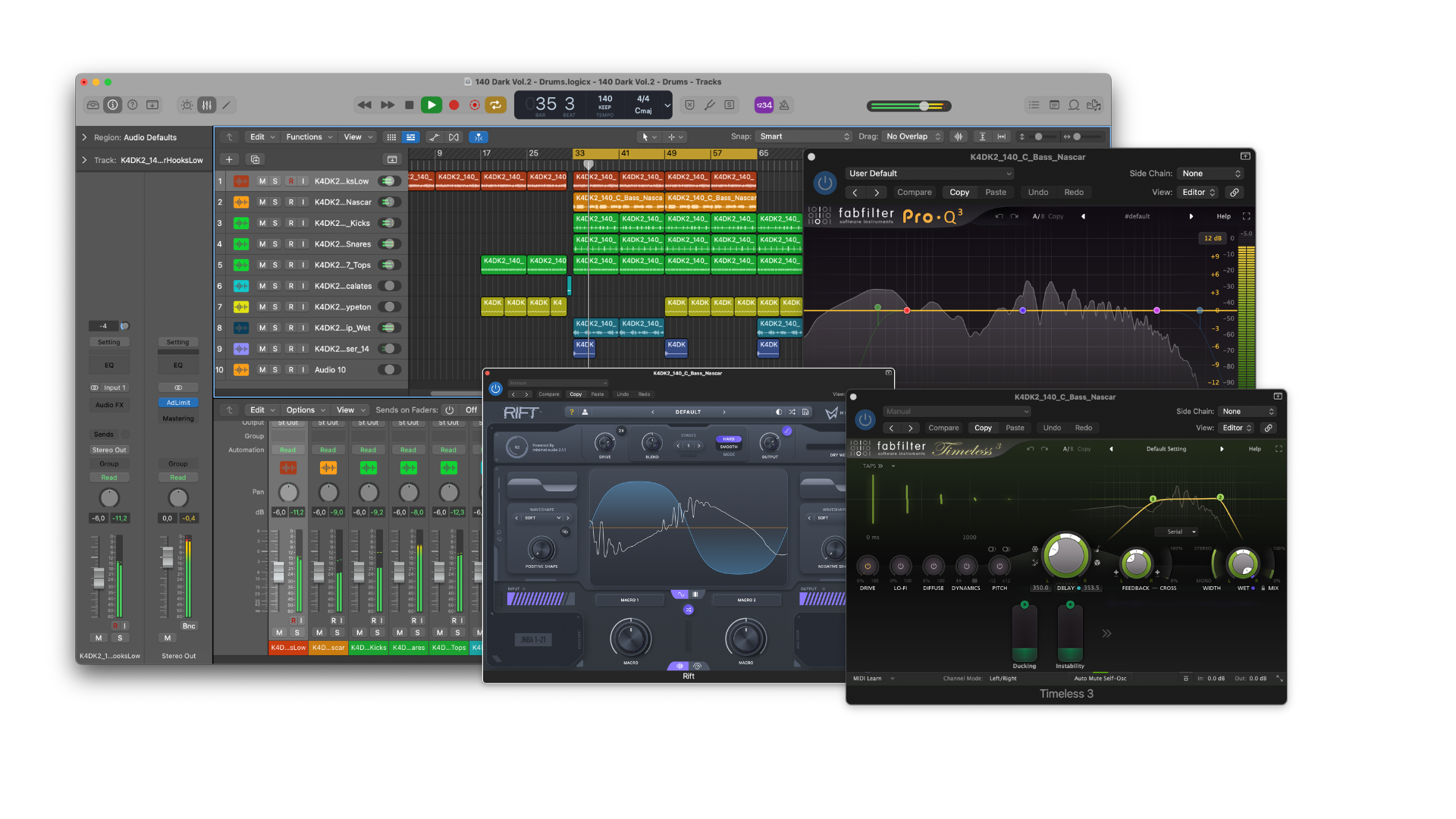The height and width of the screenshot is (819, 1456).
Task: Open the Functions menu in the tracks area
Action: pyautogui.click(x=309, y=137)
